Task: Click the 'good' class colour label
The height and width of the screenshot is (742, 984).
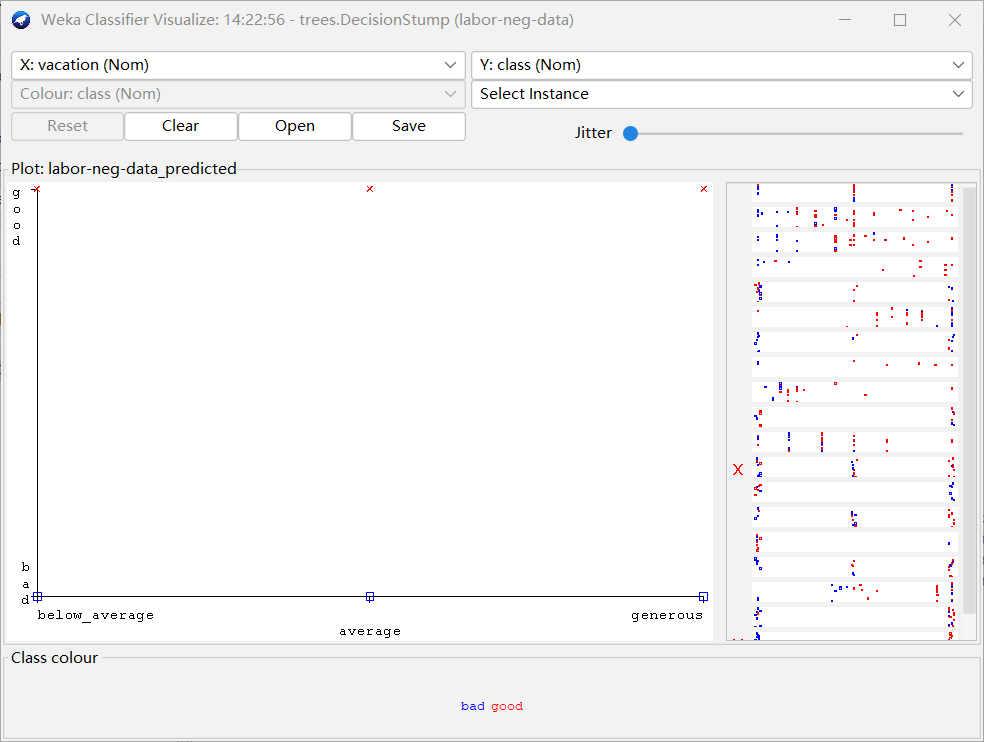Action: click(507, 706)
